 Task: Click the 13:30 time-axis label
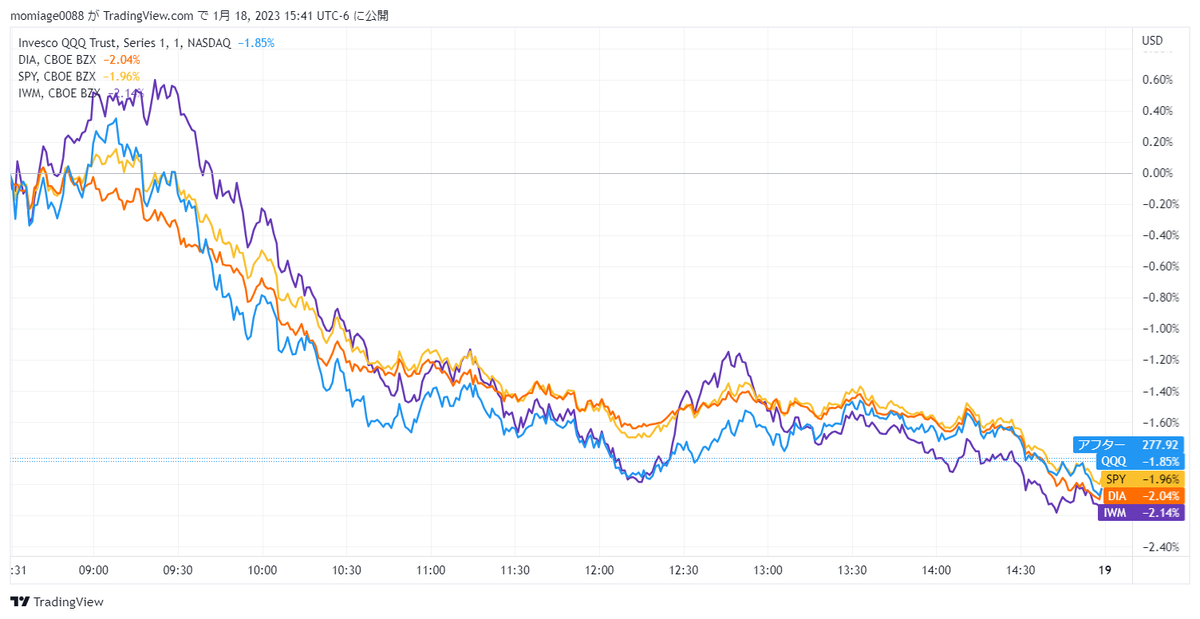pos(852,570)
